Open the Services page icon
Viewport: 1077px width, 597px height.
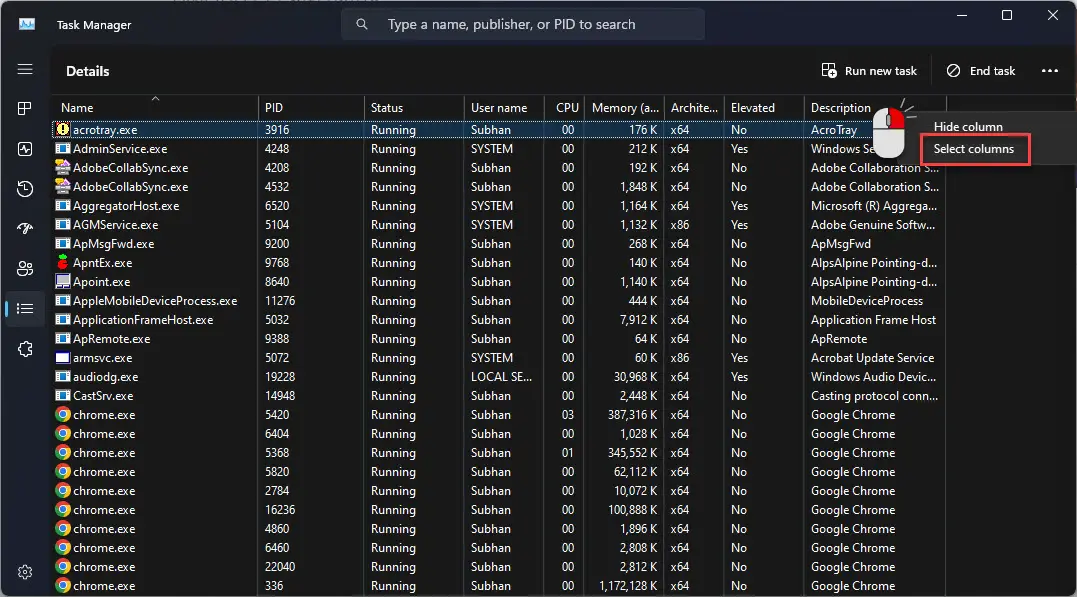[25, 349]
